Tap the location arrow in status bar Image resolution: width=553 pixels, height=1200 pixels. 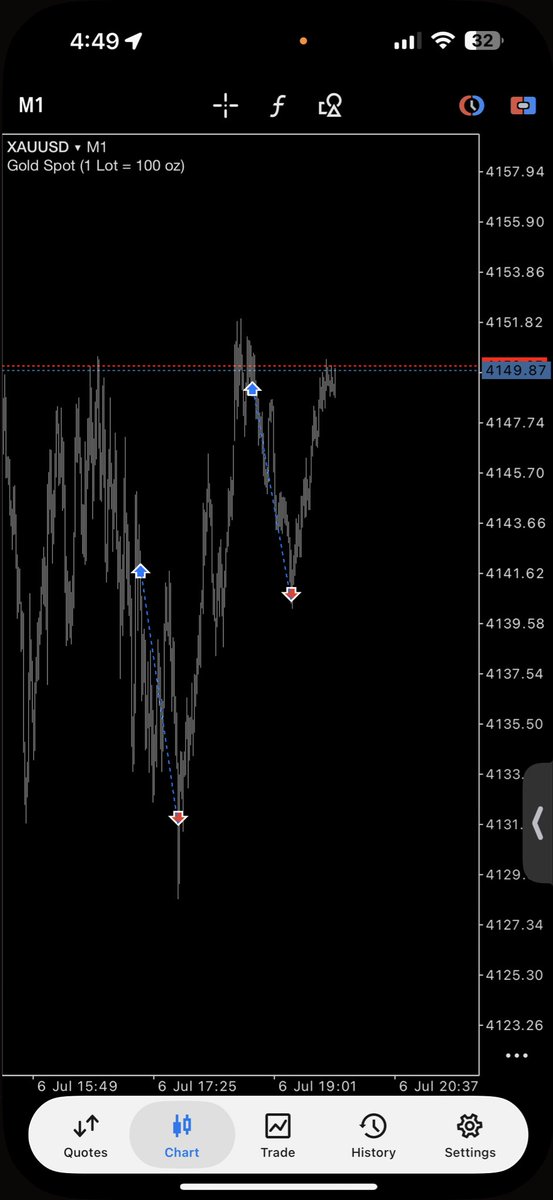click(134, 41)
